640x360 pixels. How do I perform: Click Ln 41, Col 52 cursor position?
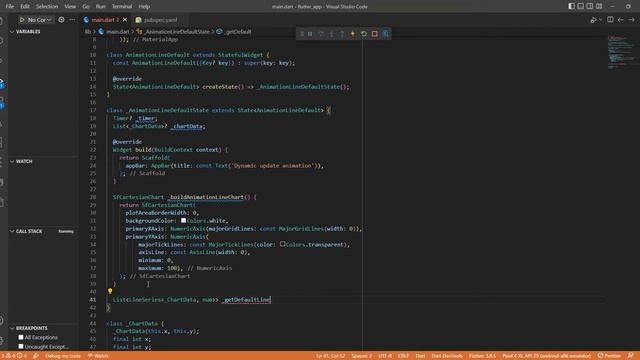coord(330,356)
